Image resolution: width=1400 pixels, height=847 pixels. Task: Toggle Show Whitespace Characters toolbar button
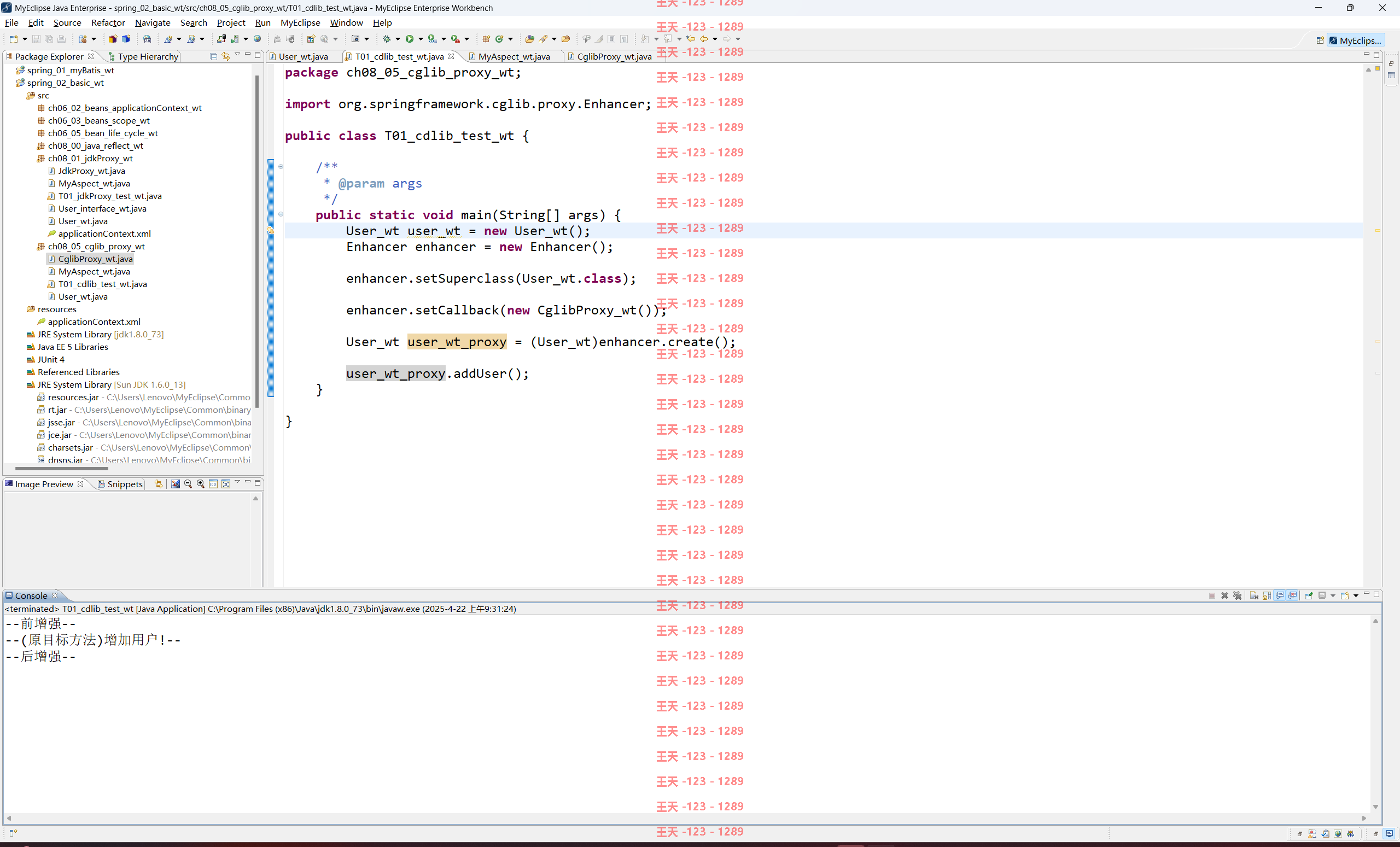pos(625,39)
